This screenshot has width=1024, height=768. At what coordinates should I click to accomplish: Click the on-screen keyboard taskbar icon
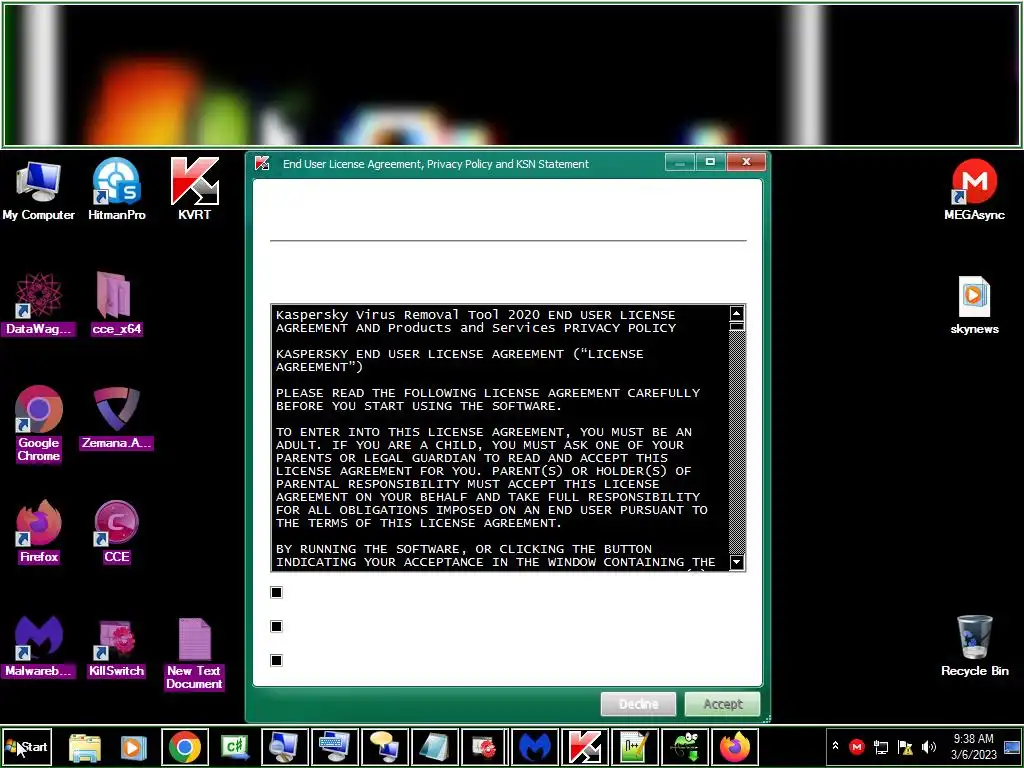[335, 747]
